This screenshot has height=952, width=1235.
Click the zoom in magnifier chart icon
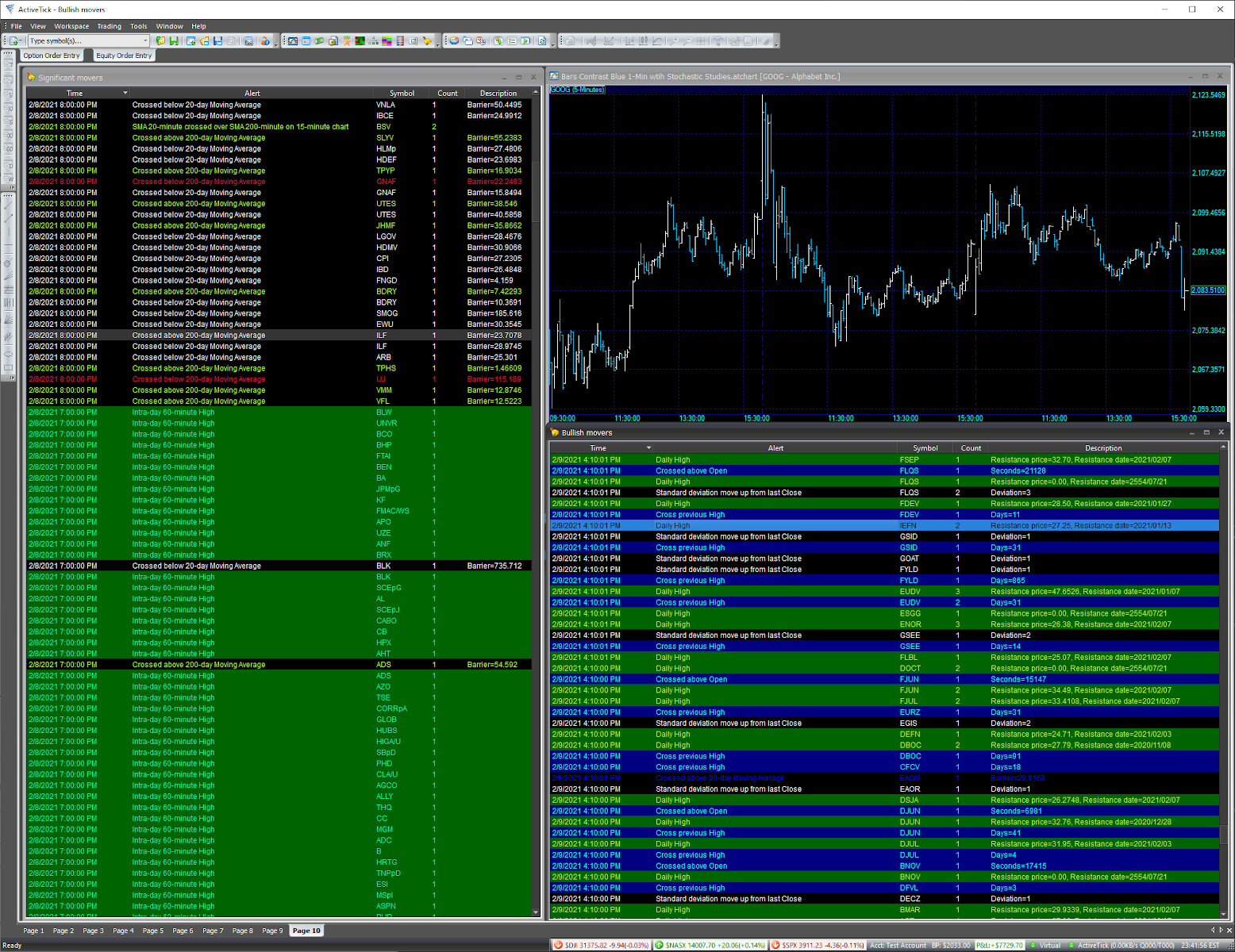[x=674, y=40]
